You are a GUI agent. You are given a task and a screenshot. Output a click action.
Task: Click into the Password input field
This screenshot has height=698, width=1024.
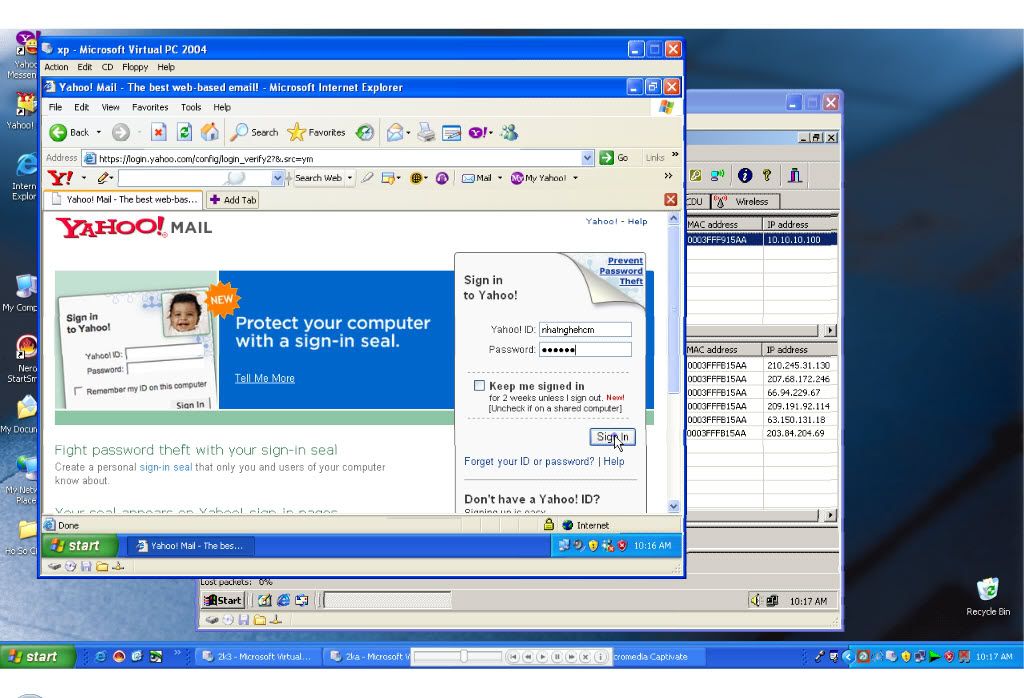tap(585, 349)
